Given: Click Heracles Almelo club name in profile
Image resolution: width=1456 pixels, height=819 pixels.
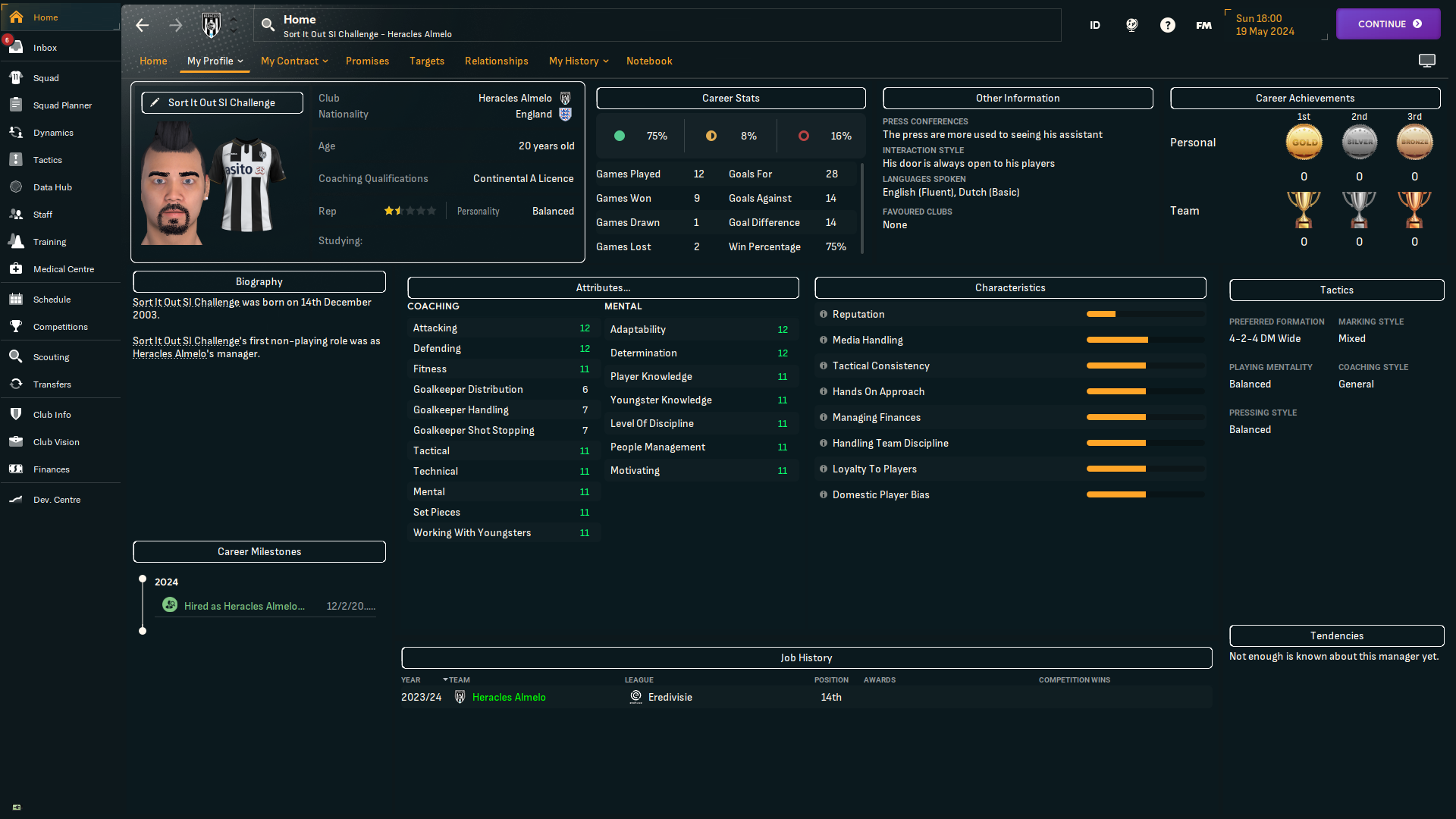Looking at the screenshot, I should point(515,98).
